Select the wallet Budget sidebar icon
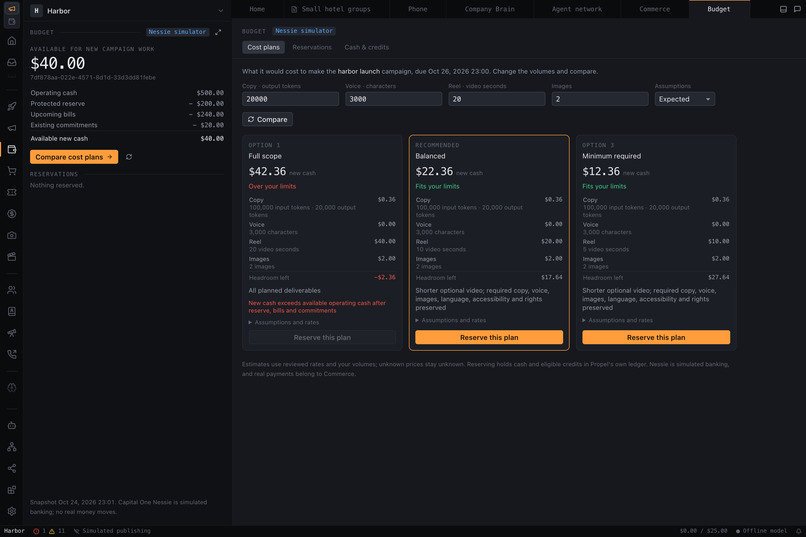The image size is (806, 537). (x=11, y=150)
